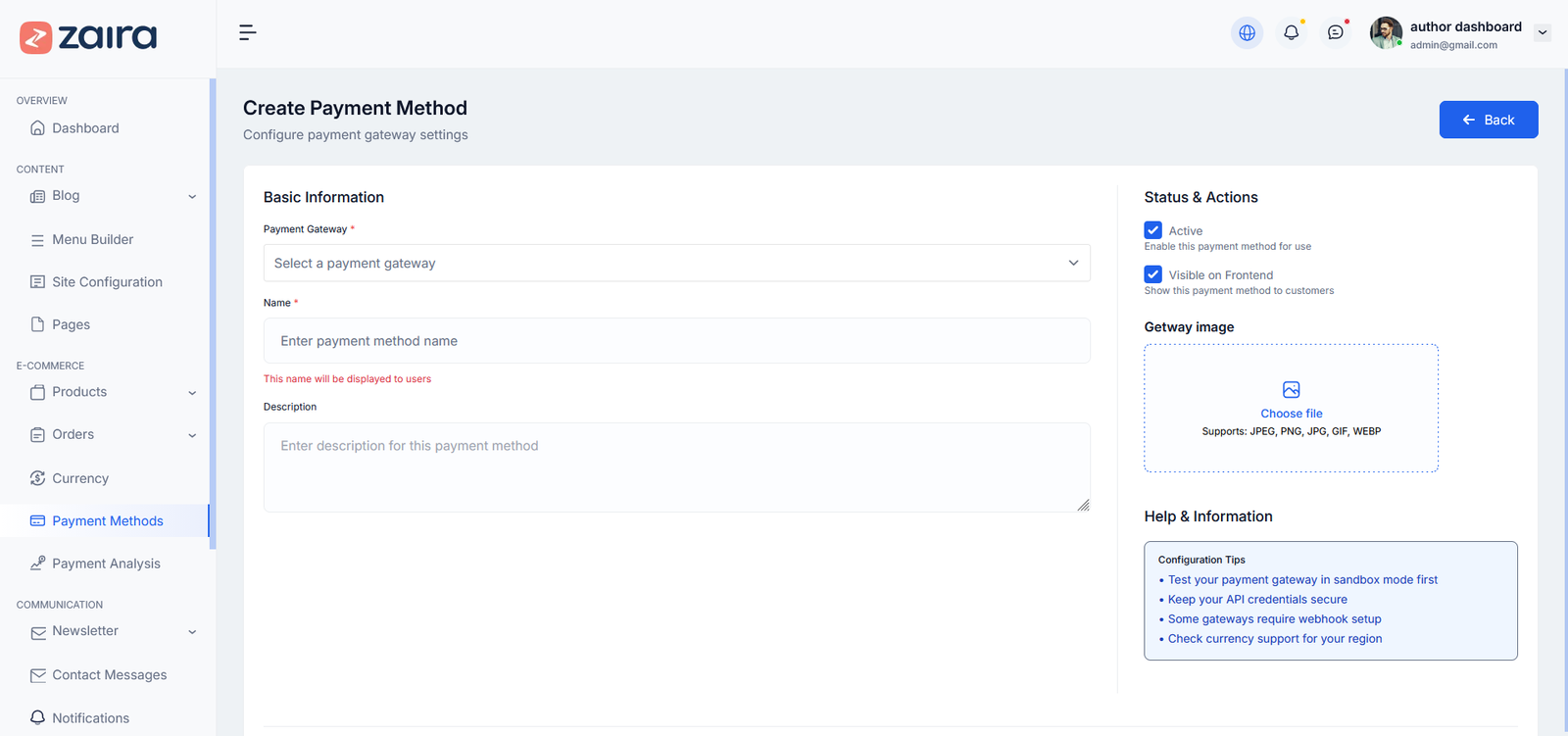This screenshot has height=736, width=1568.
Task: Click the user avatar photo
Action: pos(1386,32)
